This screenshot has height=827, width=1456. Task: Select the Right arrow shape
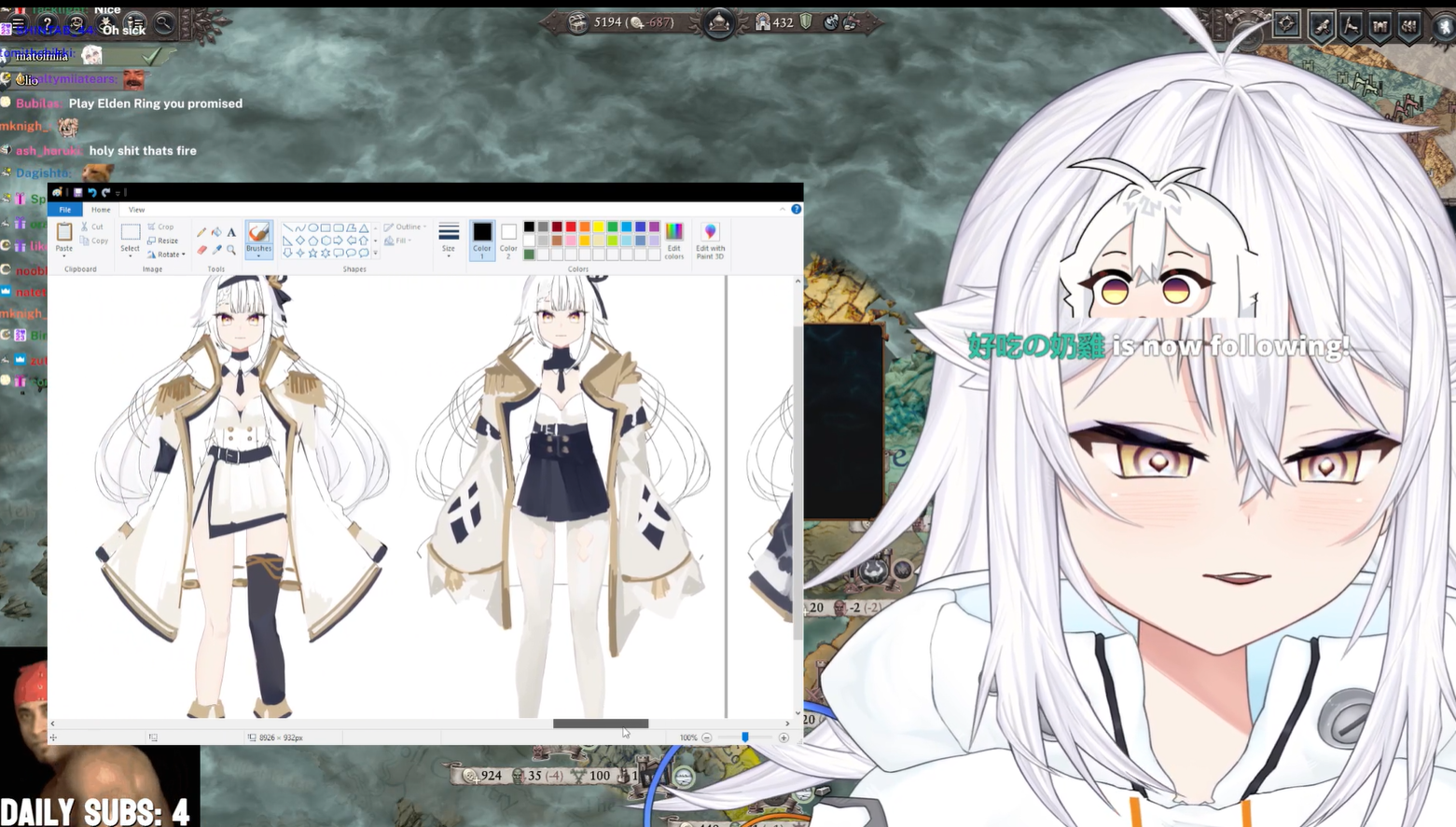pos(339,241)
